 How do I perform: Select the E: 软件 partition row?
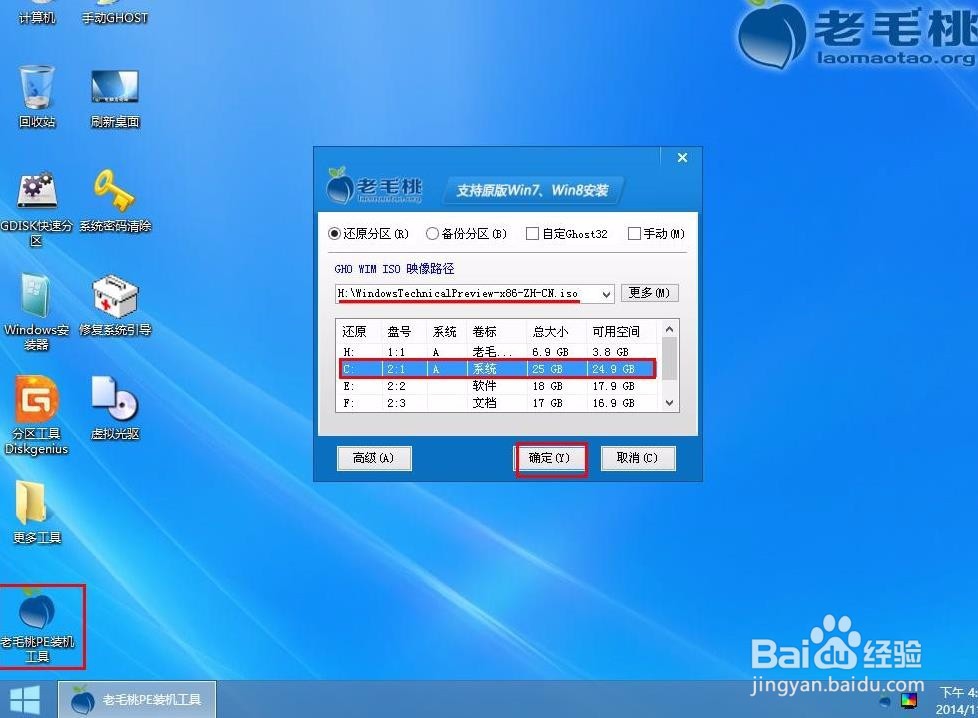pyautogui.click(x=498, y=386)
